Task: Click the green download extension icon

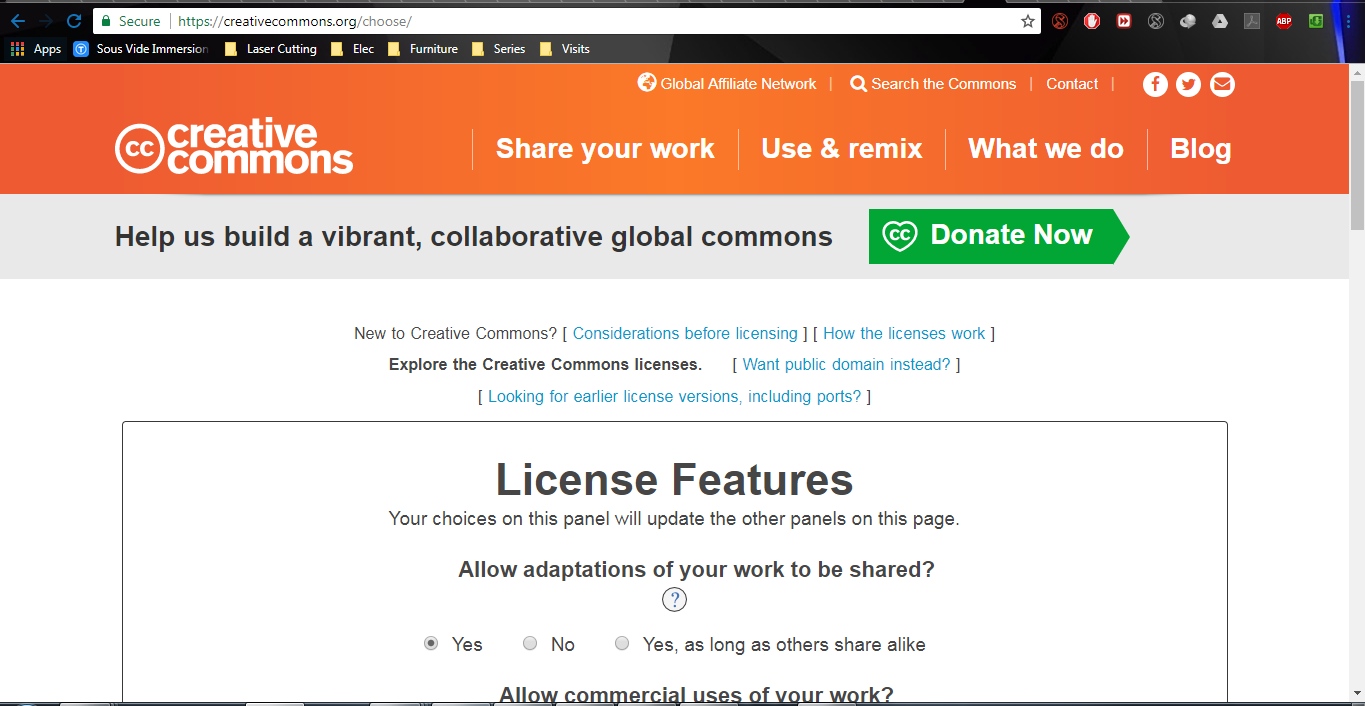Action: pos(1316,21)
